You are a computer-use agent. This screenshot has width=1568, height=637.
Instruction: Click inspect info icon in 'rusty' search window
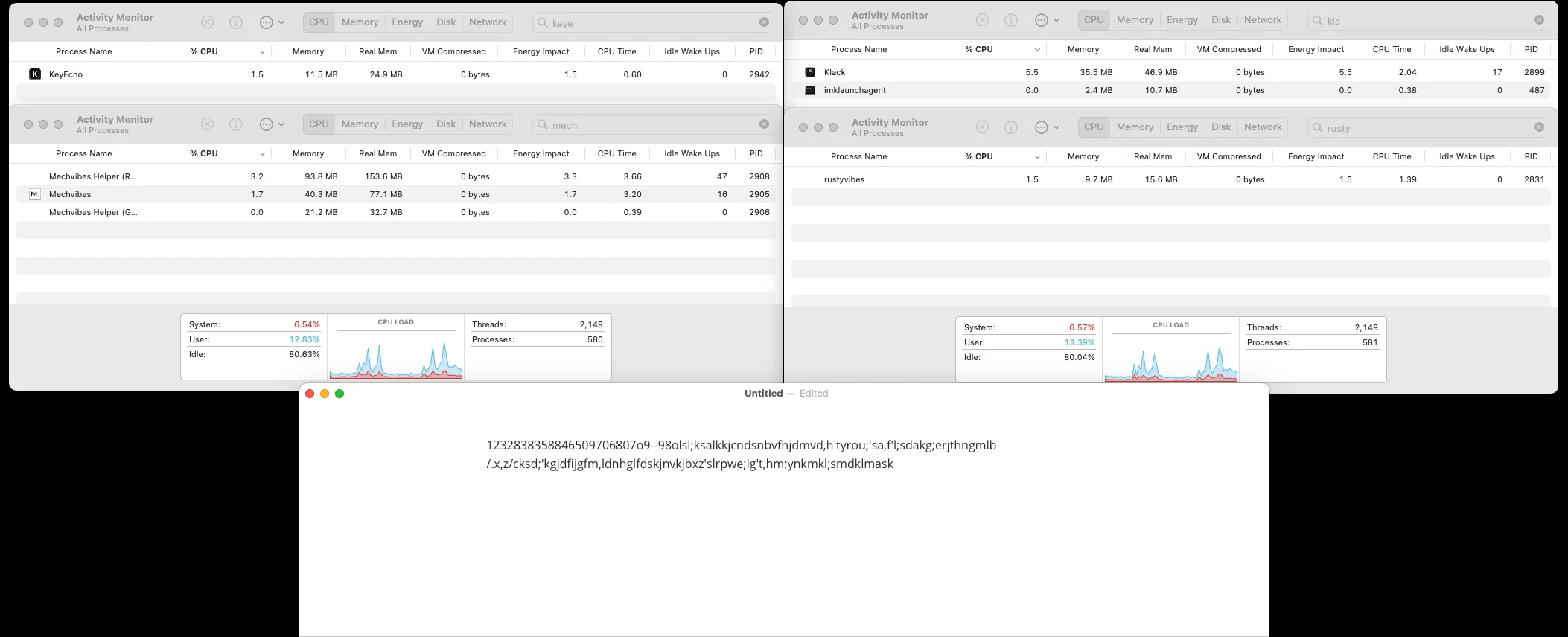(1011, 127)
